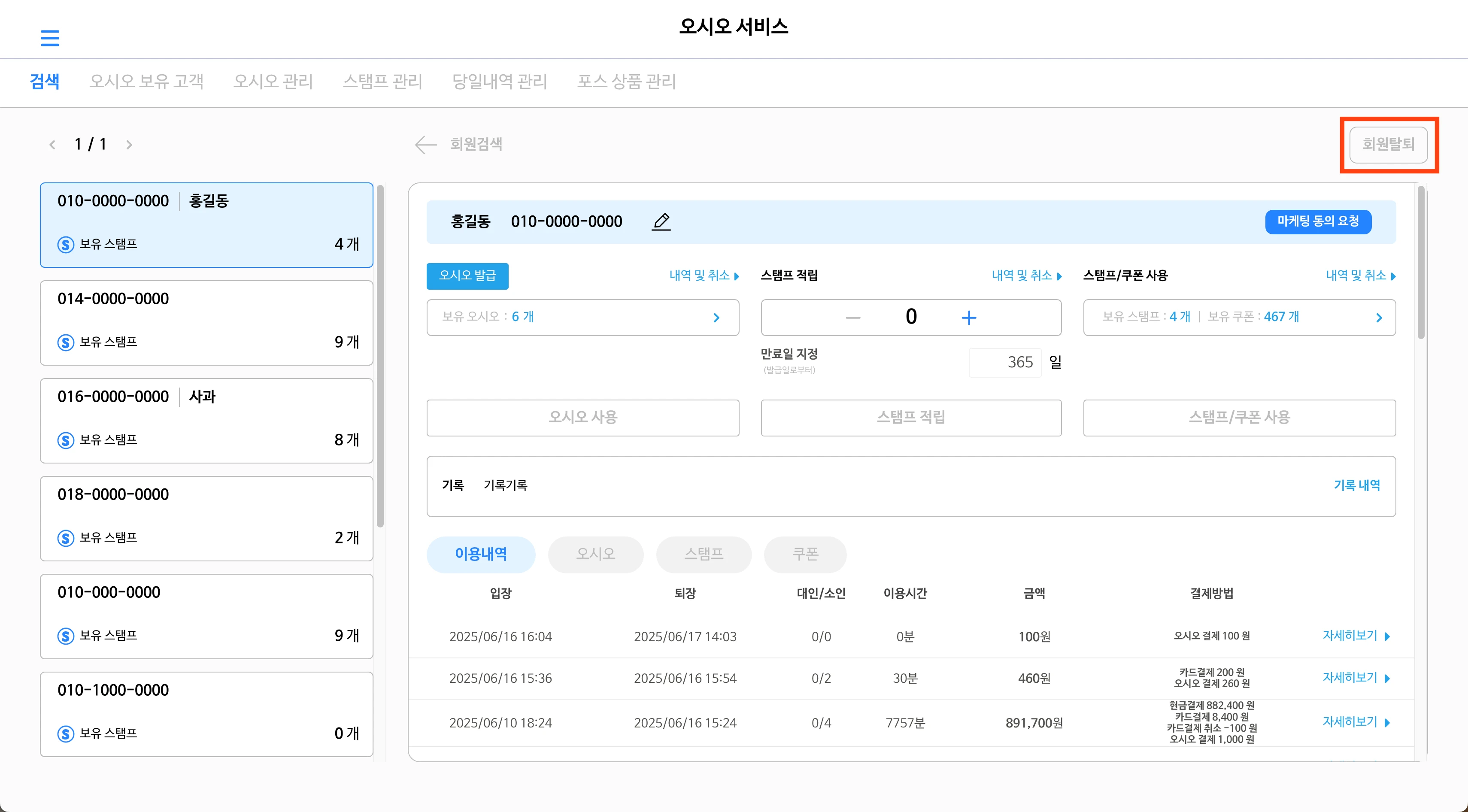Click the stamp icon in the 014-0000-0000 card
This screenshot has height=812, width=1468.
pyautogui.click(x=66, y=342)
